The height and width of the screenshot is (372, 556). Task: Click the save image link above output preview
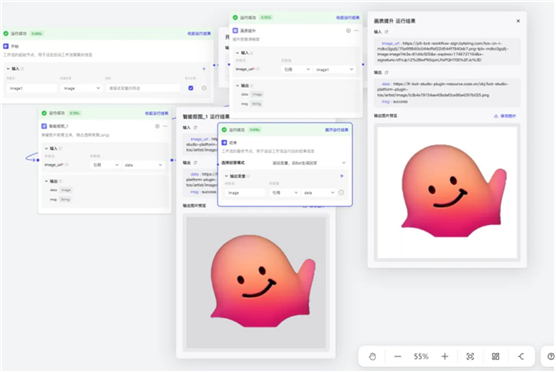(x=505, y=116)
